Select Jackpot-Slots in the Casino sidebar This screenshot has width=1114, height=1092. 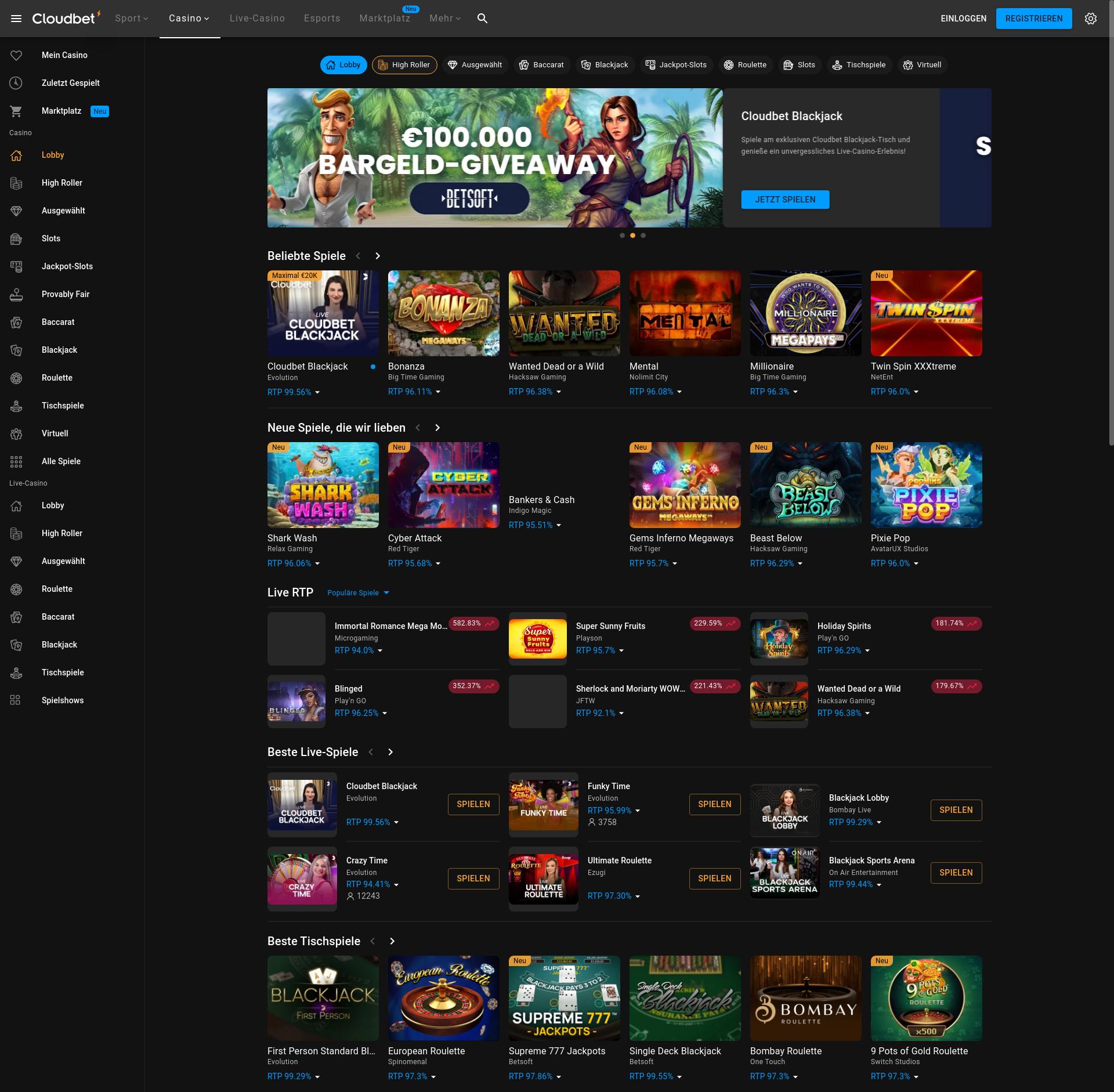click(x=67, y=266)
